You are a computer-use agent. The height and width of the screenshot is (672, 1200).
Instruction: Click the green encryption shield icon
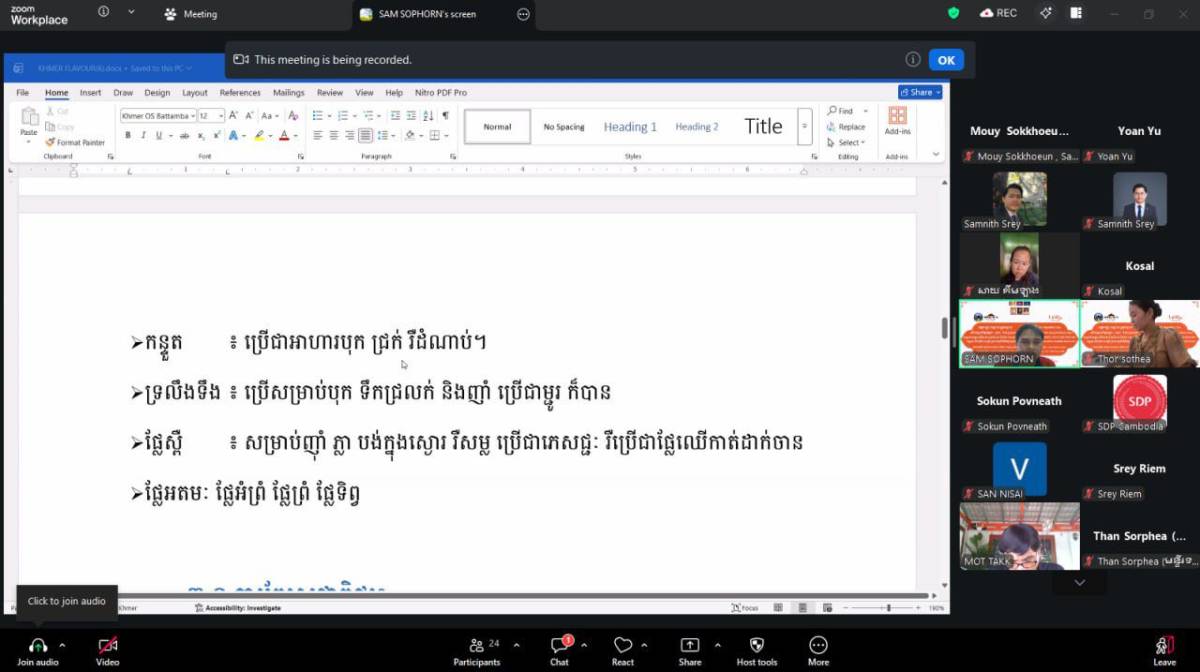coord(954,13)
